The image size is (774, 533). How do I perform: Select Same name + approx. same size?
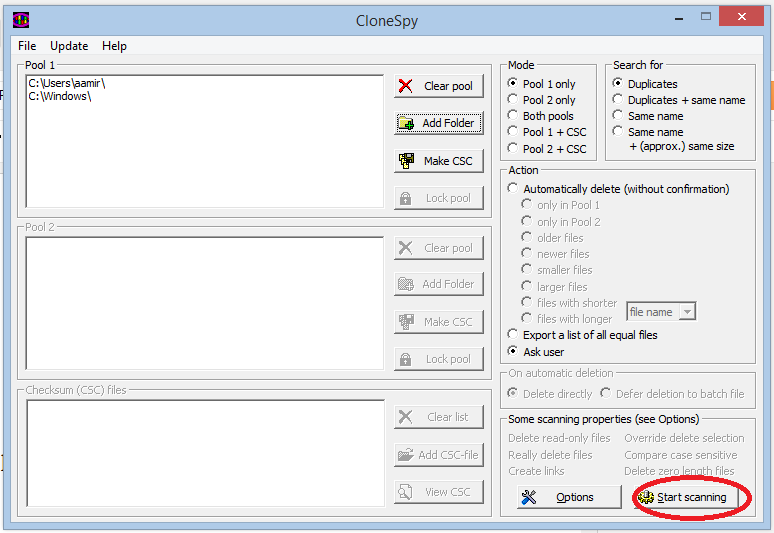pos(673,139)
